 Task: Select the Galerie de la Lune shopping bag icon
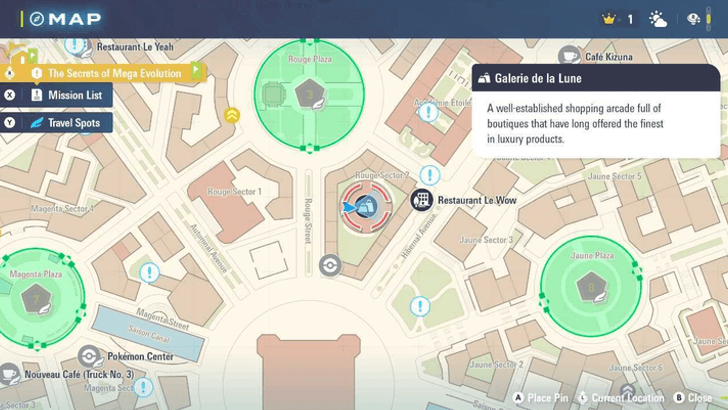coord(367,207)
